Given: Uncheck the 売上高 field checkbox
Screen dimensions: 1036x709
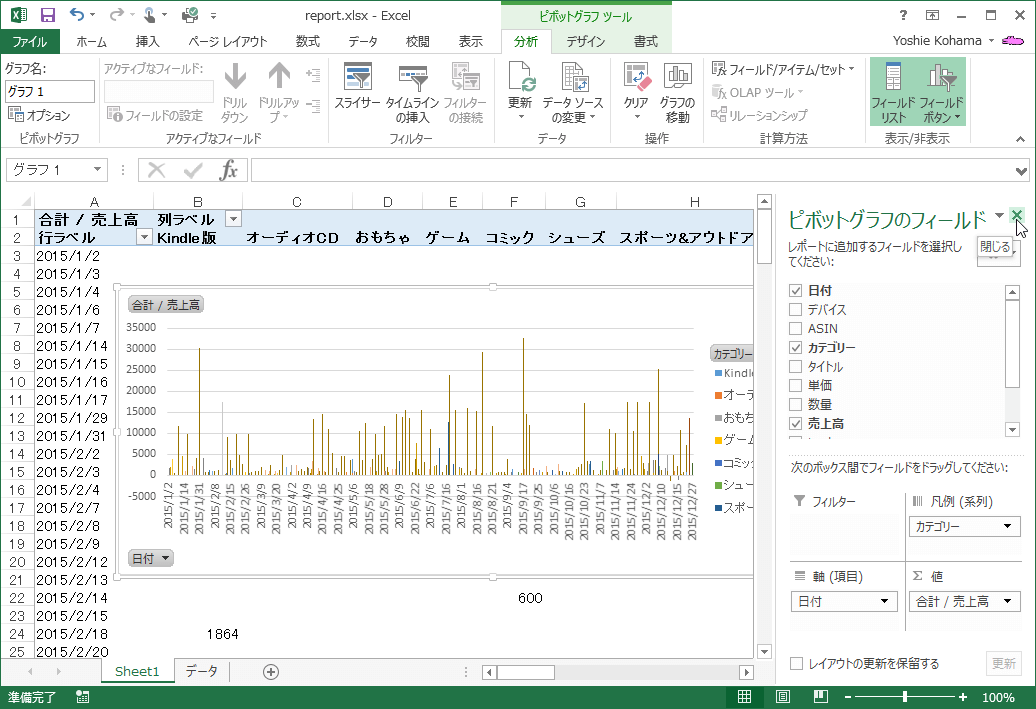Looking at the screenshot, I should [796, 424].
